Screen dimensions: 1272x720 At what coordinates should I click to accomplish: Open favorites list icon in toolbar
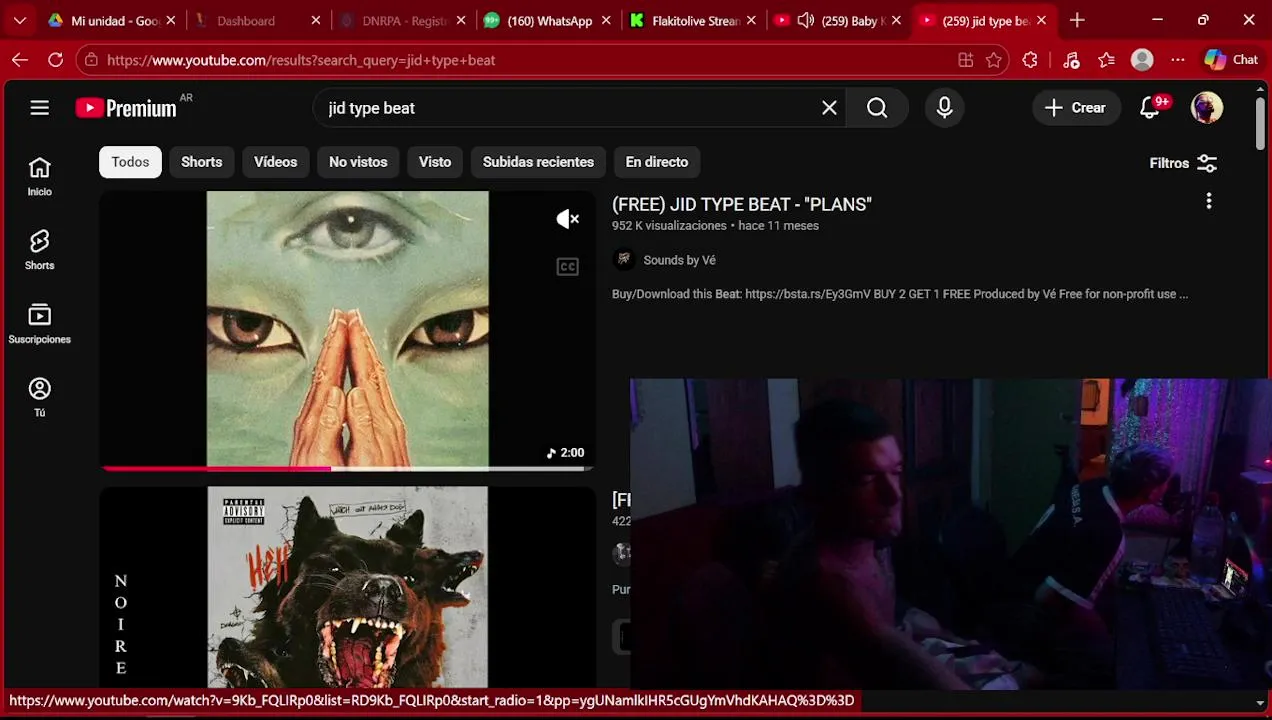point(1106,60)
